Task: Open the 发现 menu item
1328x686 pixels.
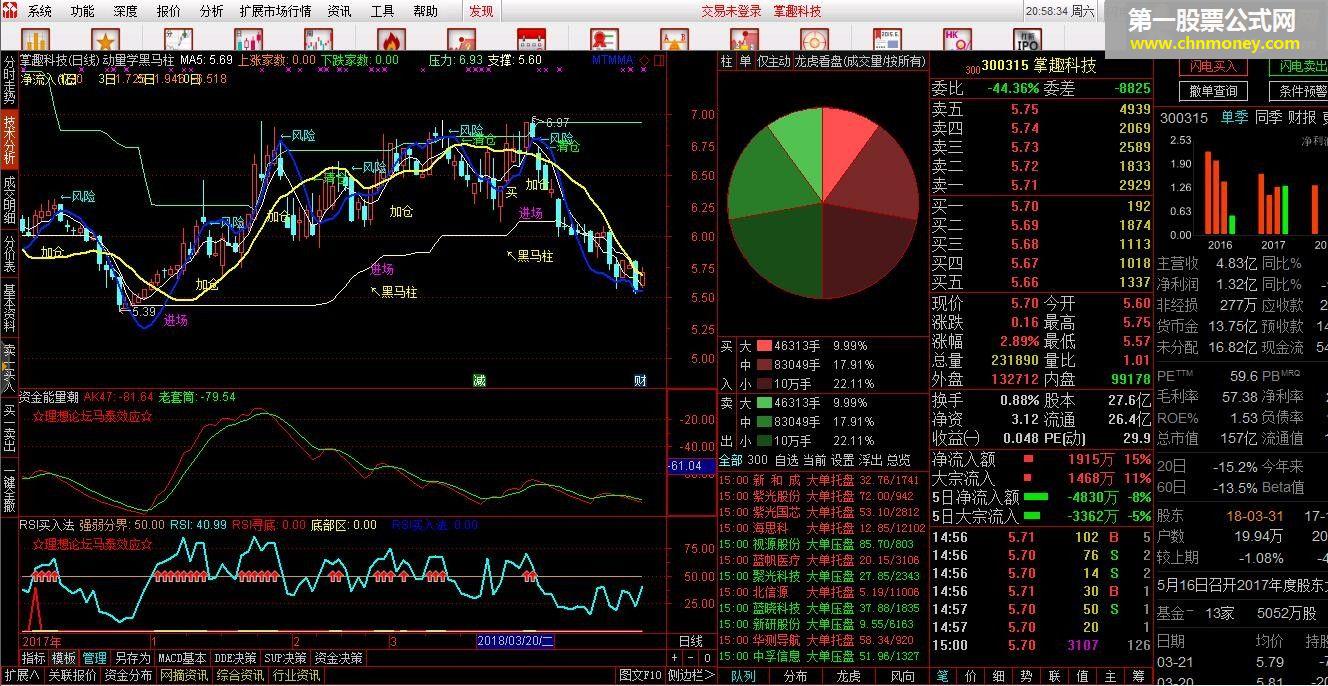Action: pos(481,11)
